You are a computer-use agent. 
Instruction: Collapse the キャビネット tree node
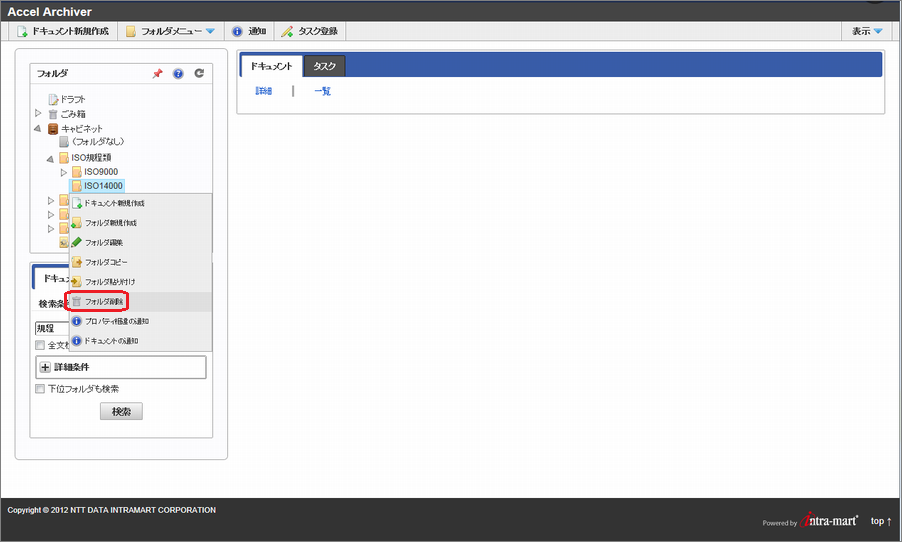point(38,128)
